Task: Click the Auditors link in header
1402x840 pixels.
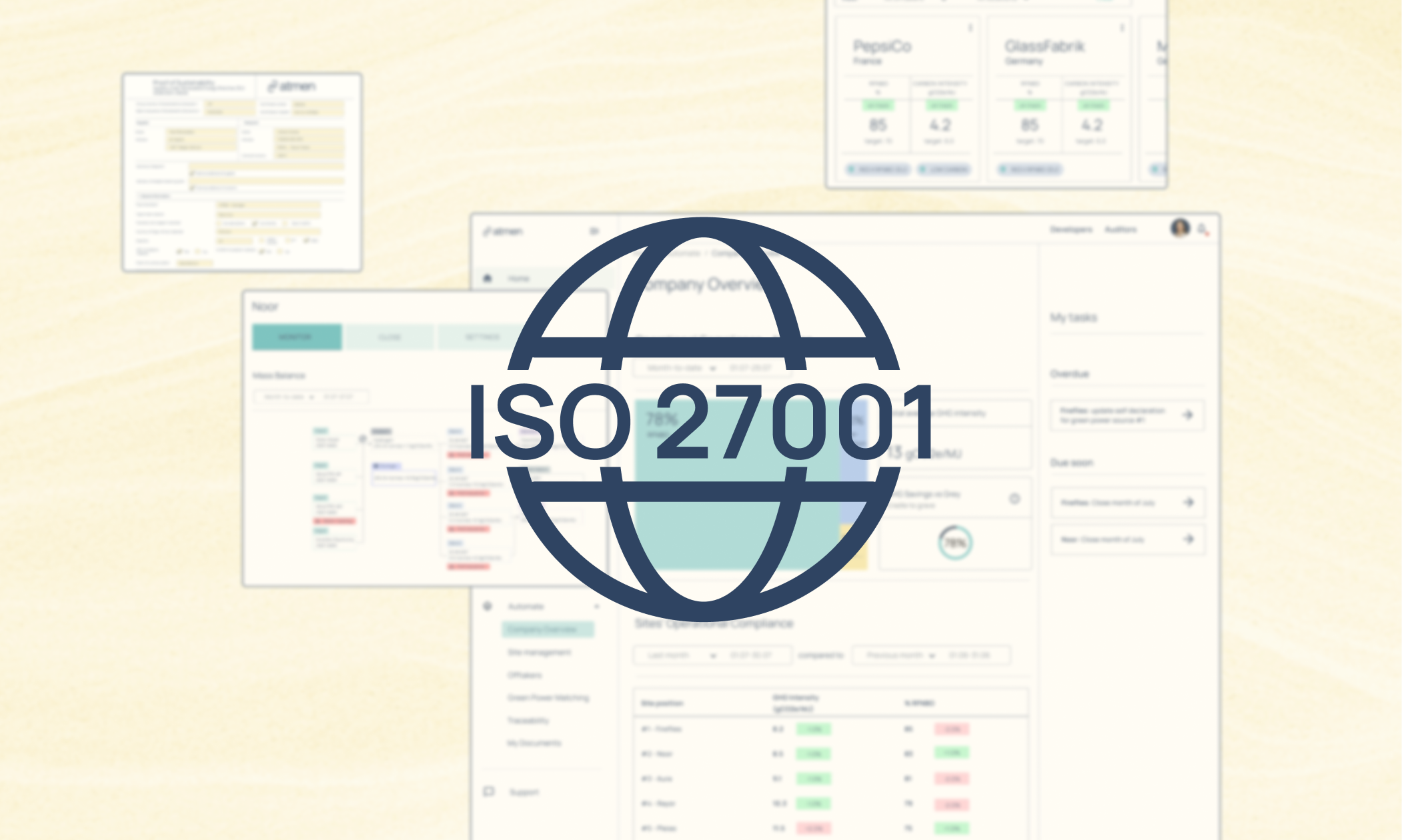Action: pos(1121,229)
